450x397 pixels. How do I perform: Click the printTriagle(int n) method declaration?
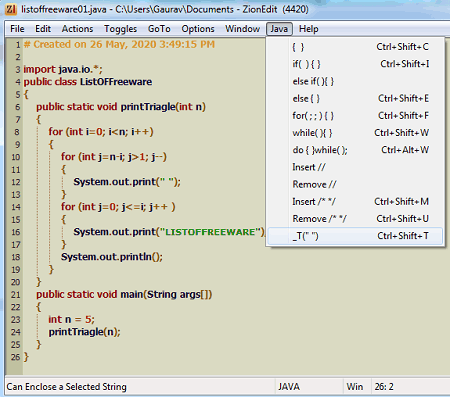tap(121, 107)
